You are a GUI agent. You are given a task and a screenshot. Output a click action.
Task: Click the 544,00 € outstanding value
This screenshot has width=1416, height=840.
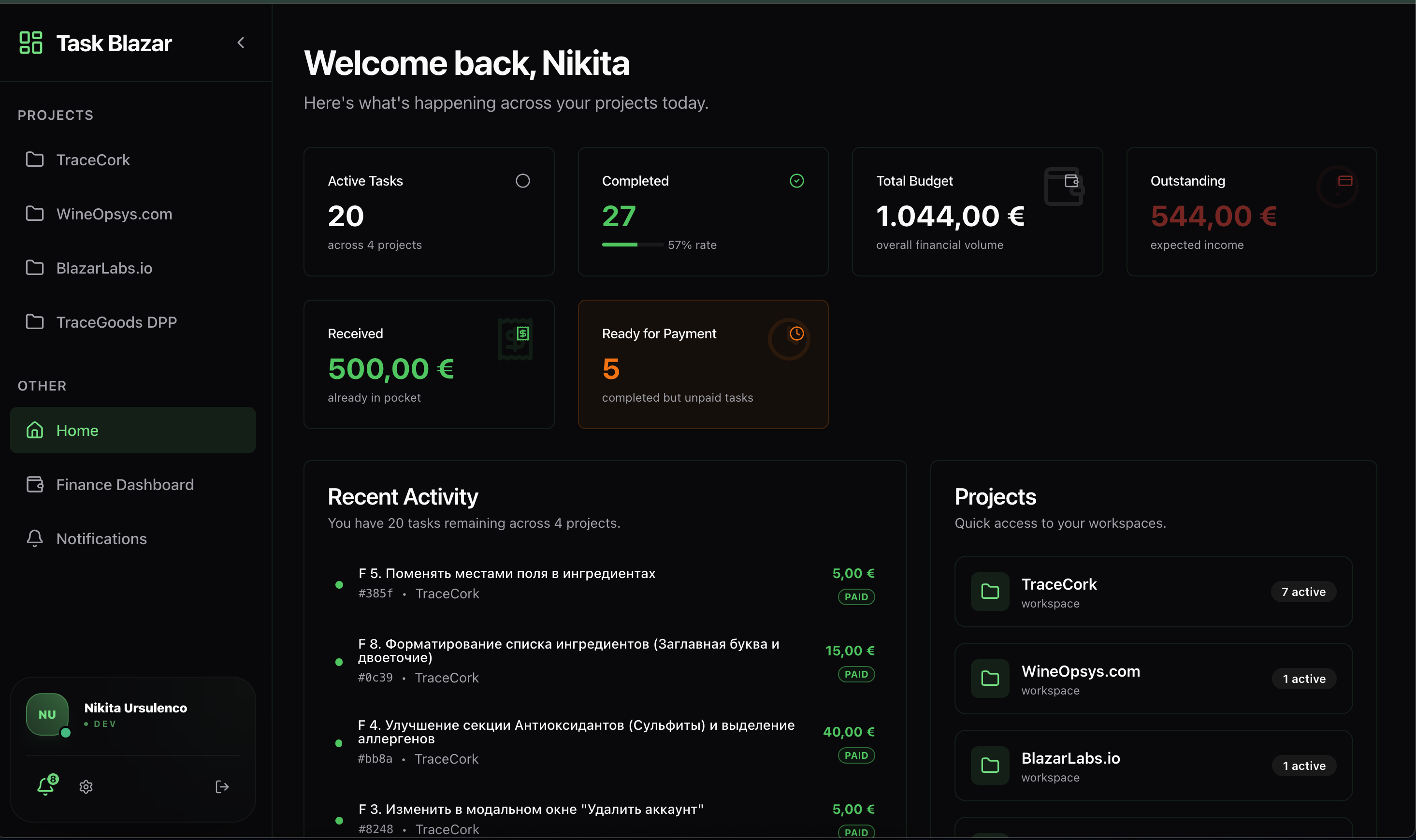pos(1214,216)
